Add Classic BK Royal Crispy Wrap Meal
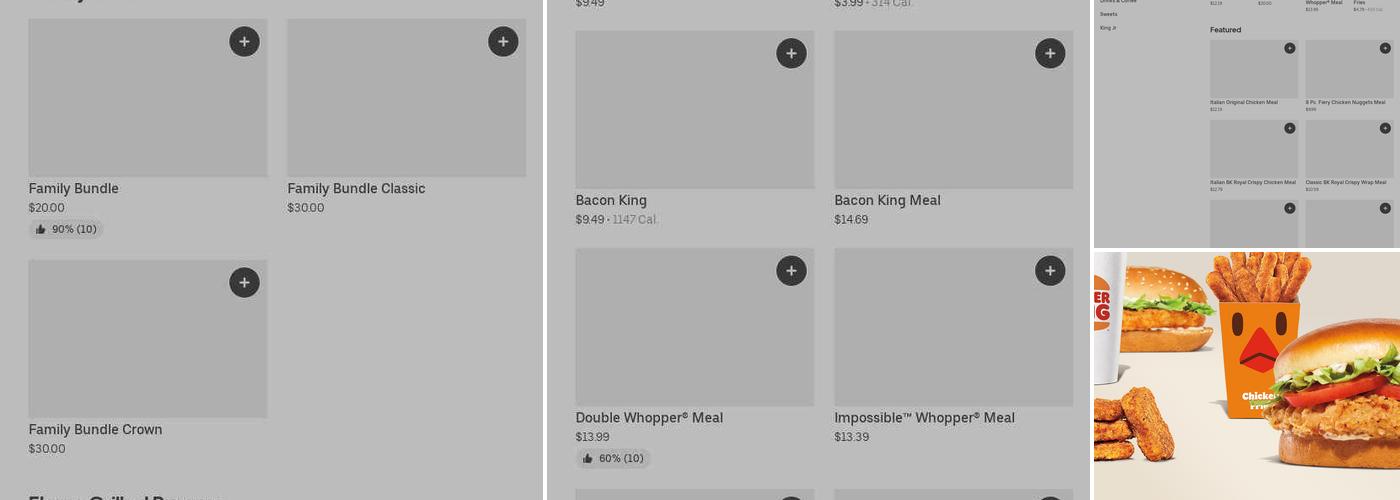This screenshot has height=500, width=1400. 1385,128
